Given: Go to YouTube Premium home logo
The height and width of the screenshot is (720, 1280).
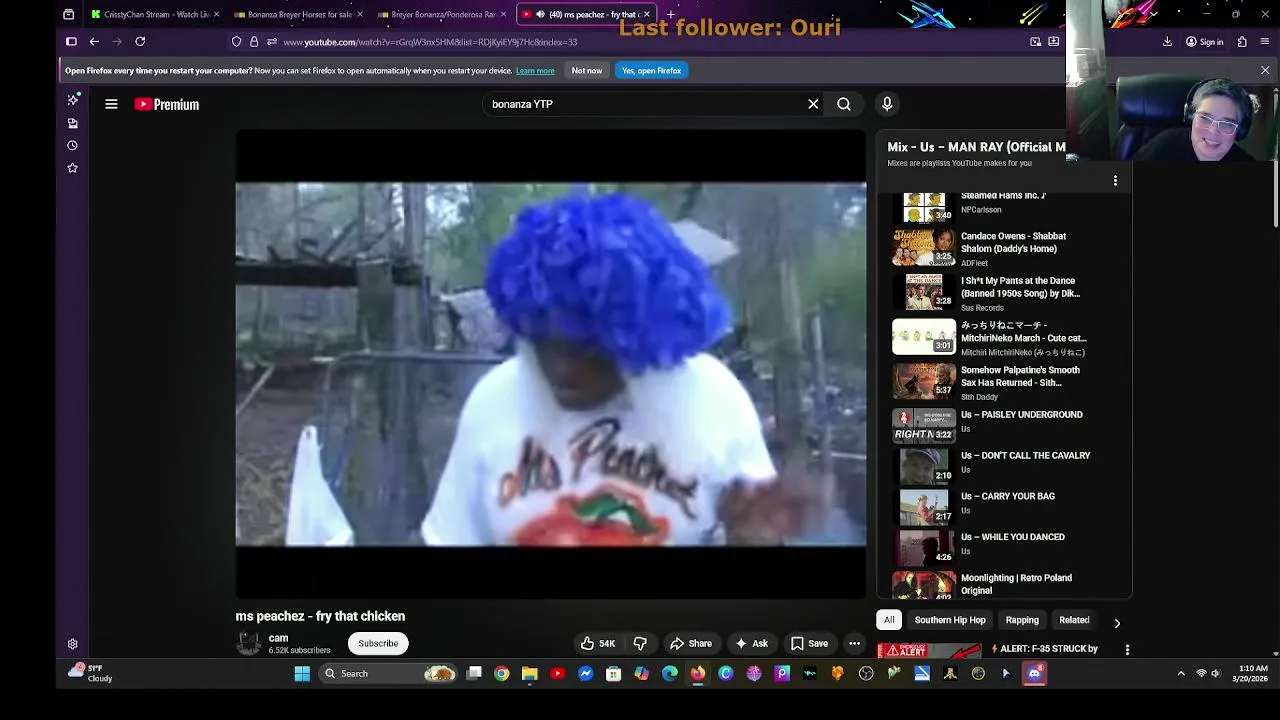Looking at the screenshot, I should tap(167, 104).
